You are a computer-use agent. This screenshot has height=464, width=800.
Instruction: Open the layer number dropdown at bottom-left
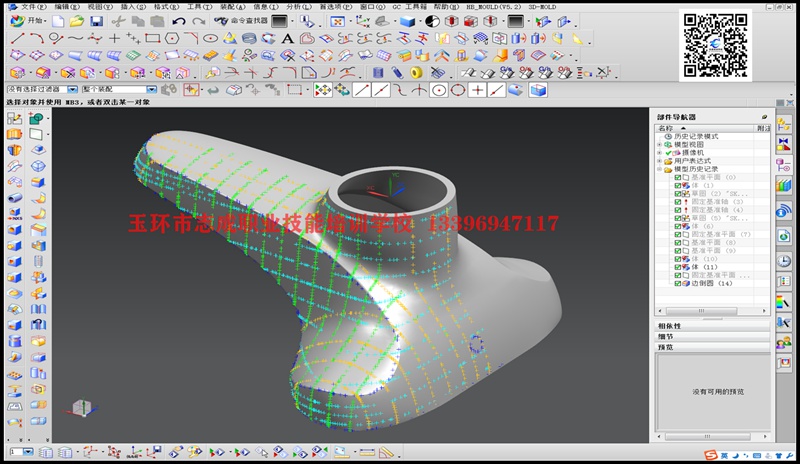28,452
